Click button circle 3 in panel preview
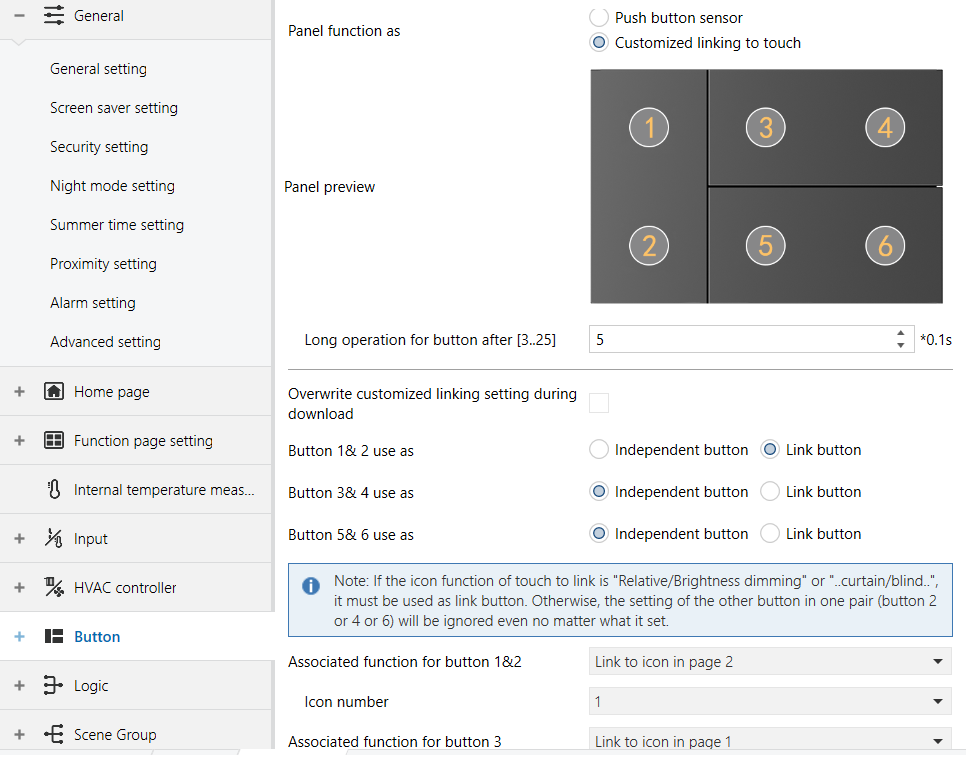The width and height of the screenshot is (966, 760). (765, 127)
